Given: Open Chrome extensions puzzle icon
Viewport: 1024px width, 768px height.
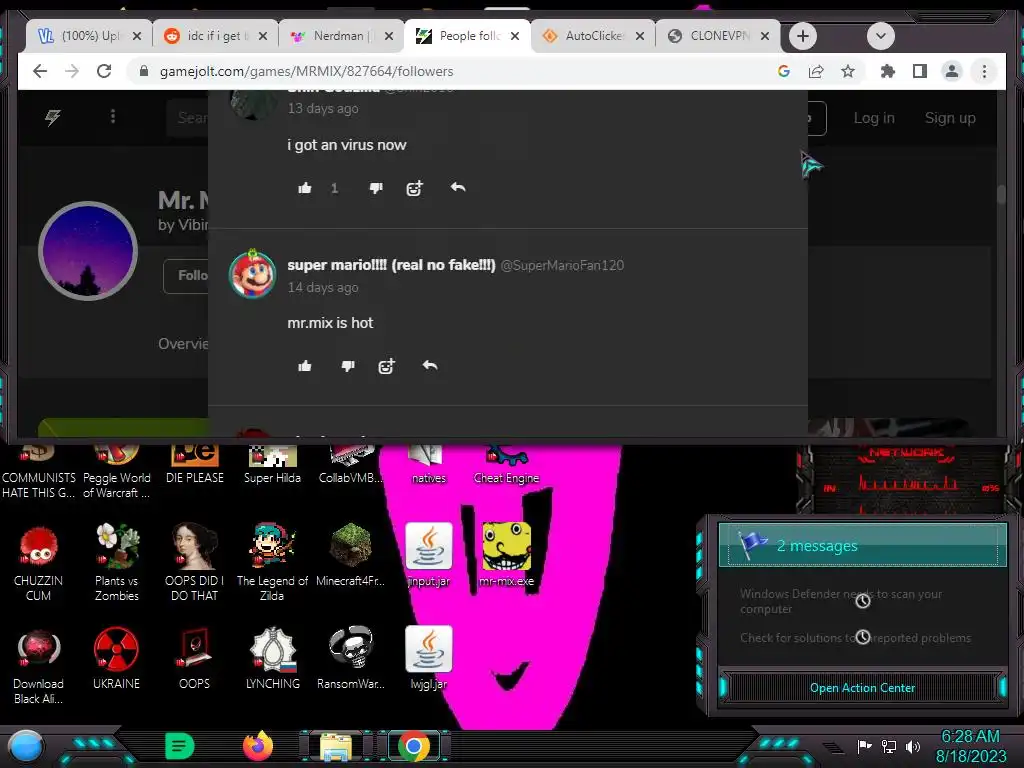Looking at the screenshot, I should coord(888,71).
